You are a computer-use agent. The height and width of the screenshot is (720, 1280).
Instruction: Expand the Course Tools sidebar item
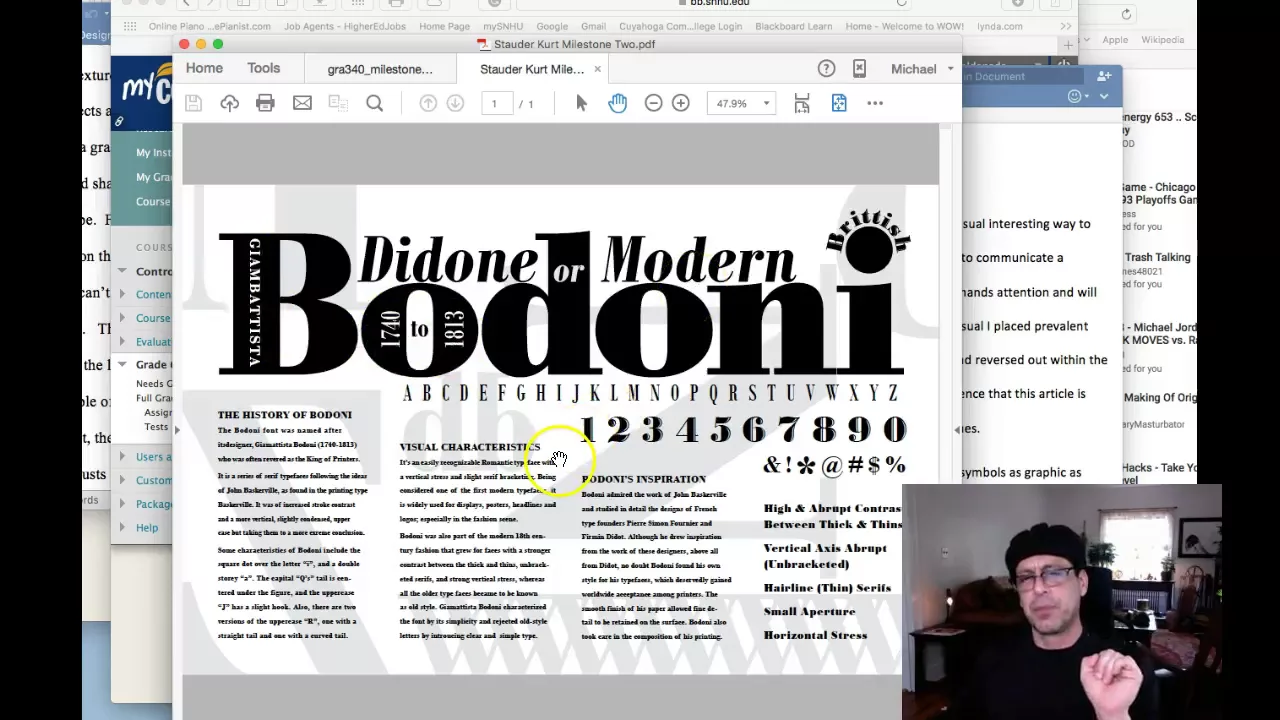click(x=122, y=318)
